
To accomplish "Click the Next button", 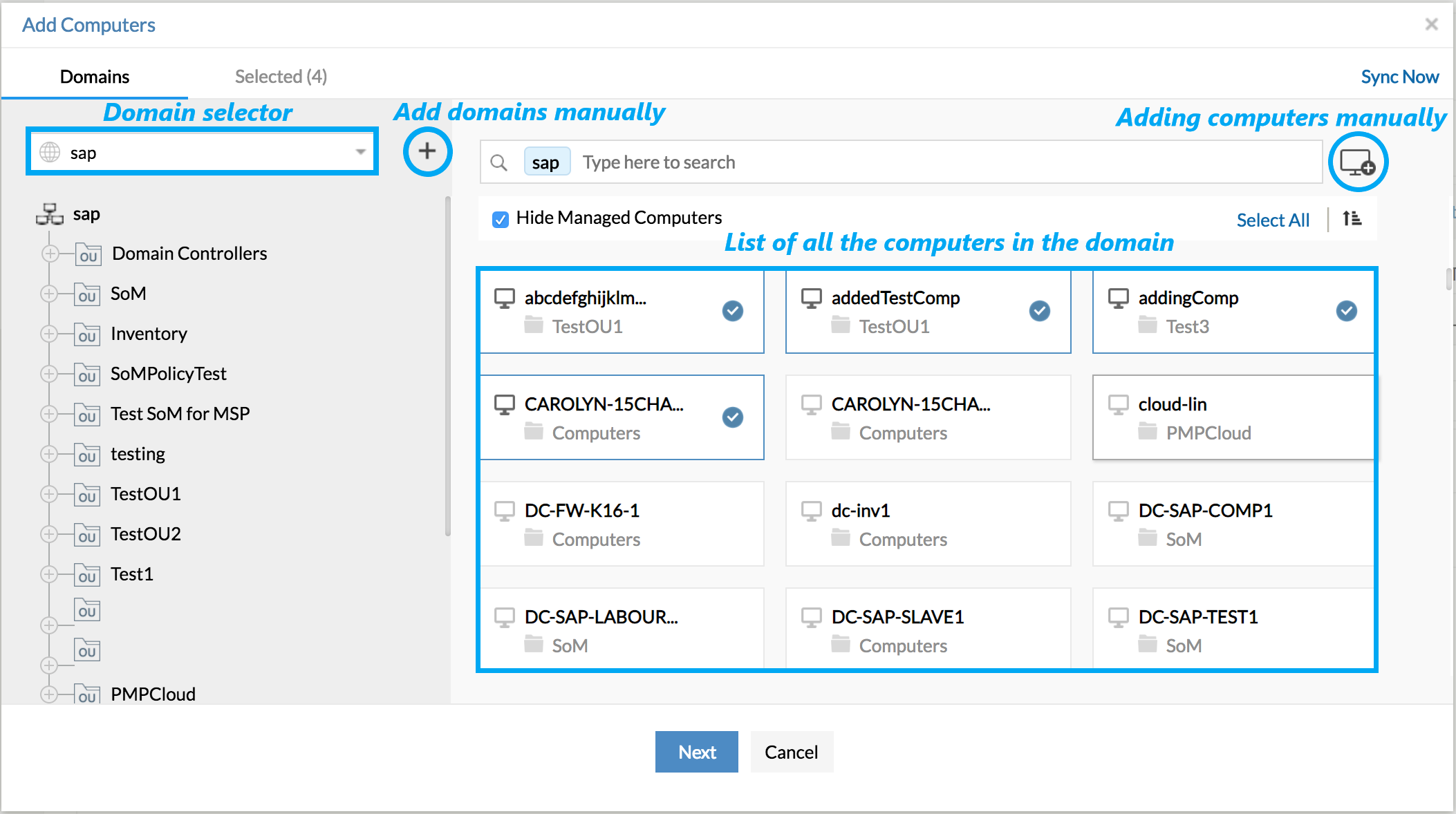I will [696, 752].
